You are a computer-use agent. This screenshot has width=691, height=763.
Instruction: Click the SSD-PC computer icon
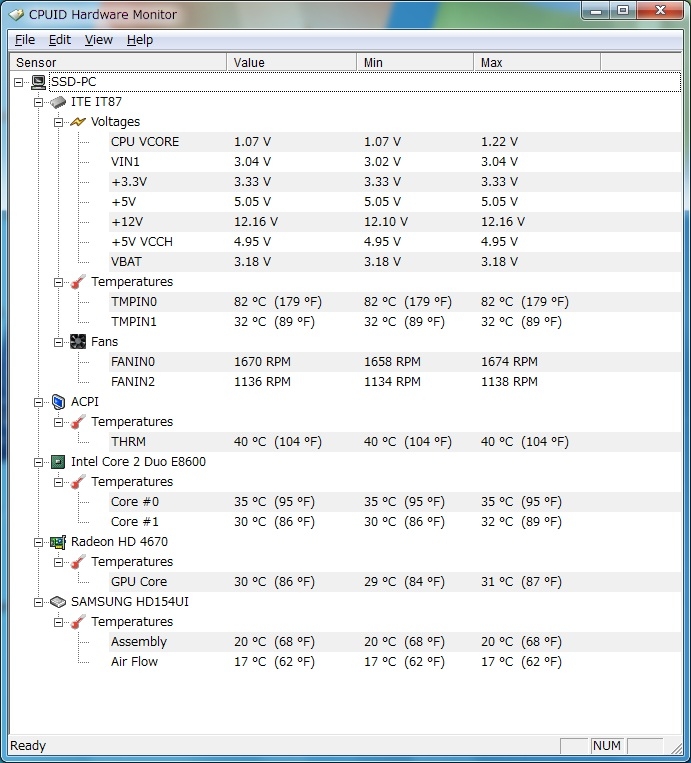pyautogui.click(x=39, y=82)
